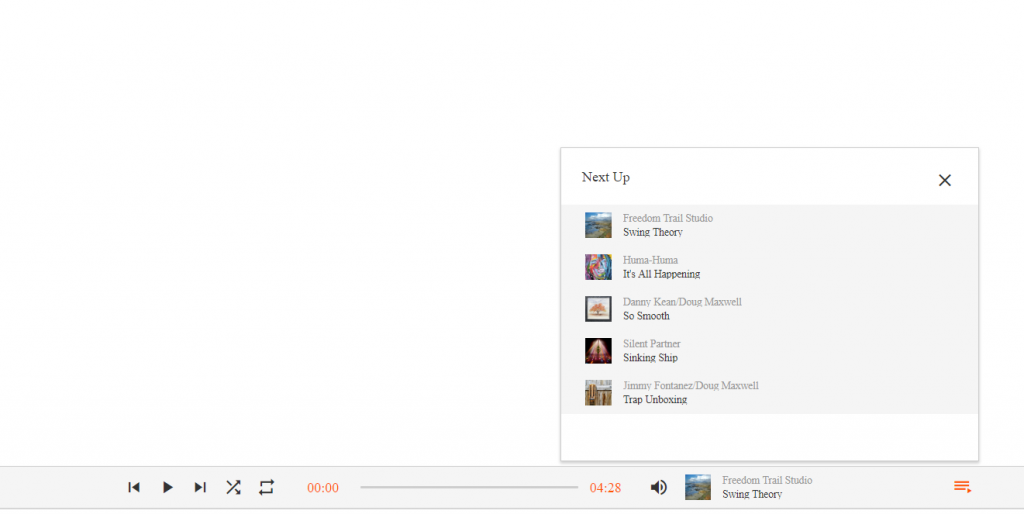The image size is (1024, 514).
Task: Start playback with the play button
Action: click(167, 487)
